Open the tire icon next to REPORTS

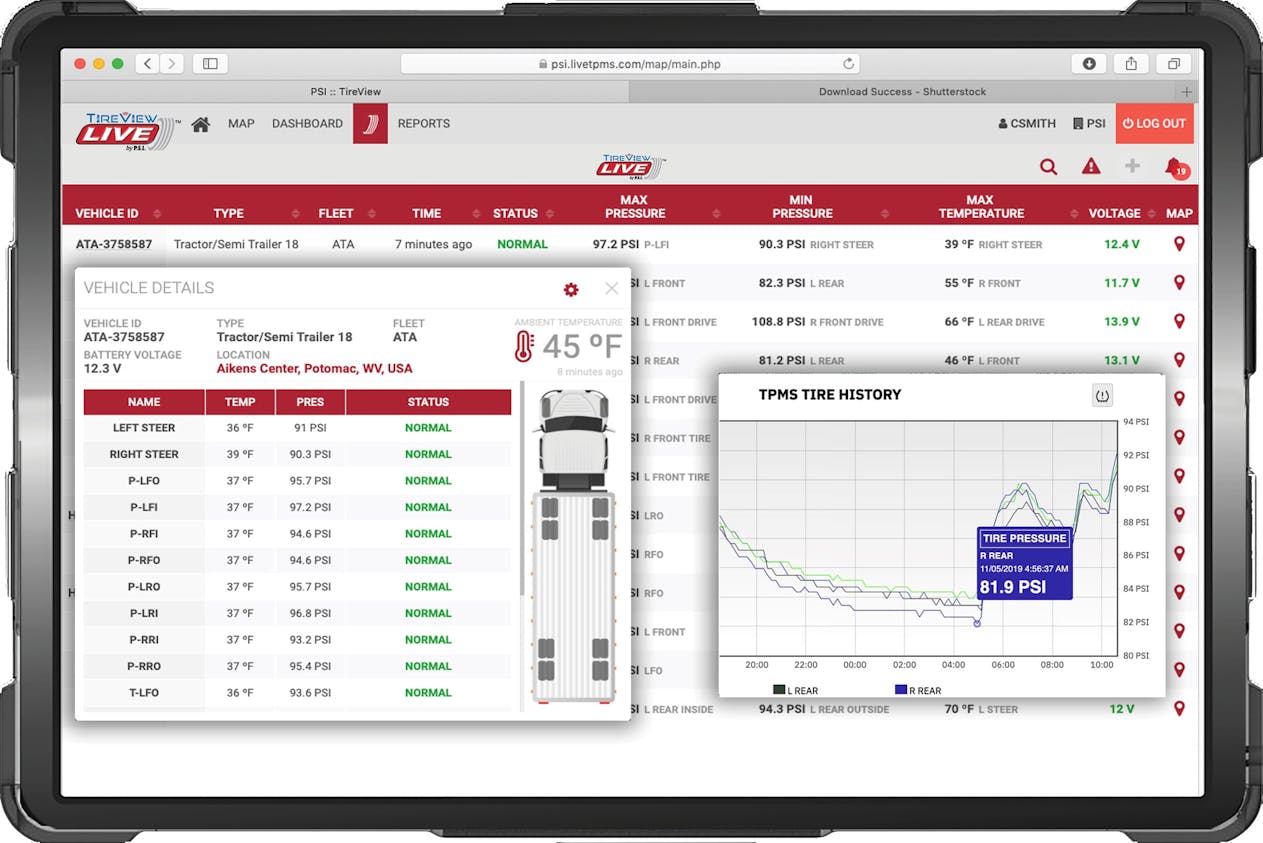point(369,123)
